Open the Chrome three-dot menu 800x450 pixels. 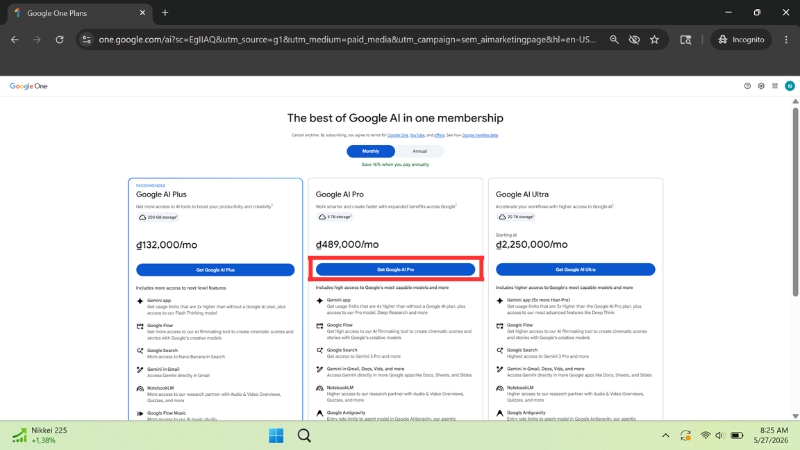point(786,39)
